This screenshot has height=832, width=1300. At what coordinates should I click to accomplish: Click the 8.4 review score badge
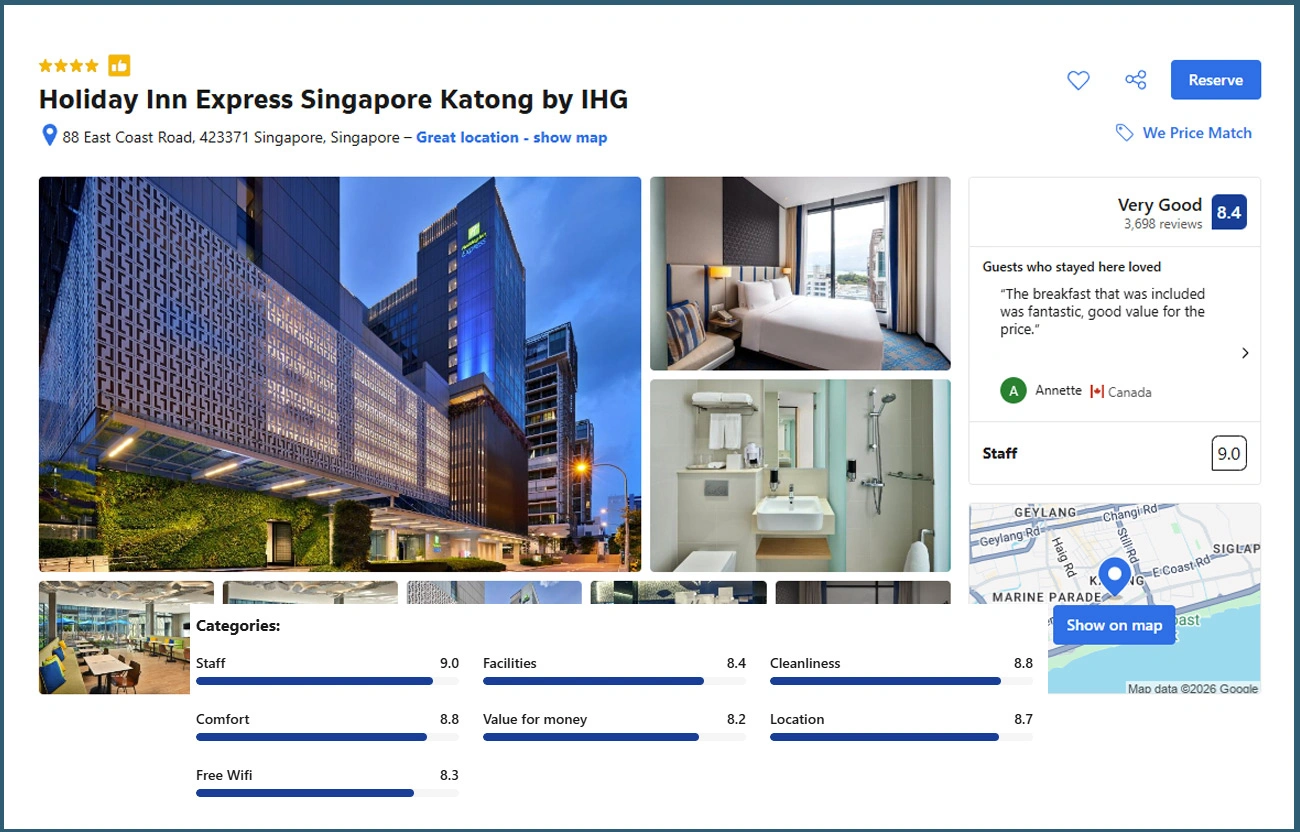1228,212
